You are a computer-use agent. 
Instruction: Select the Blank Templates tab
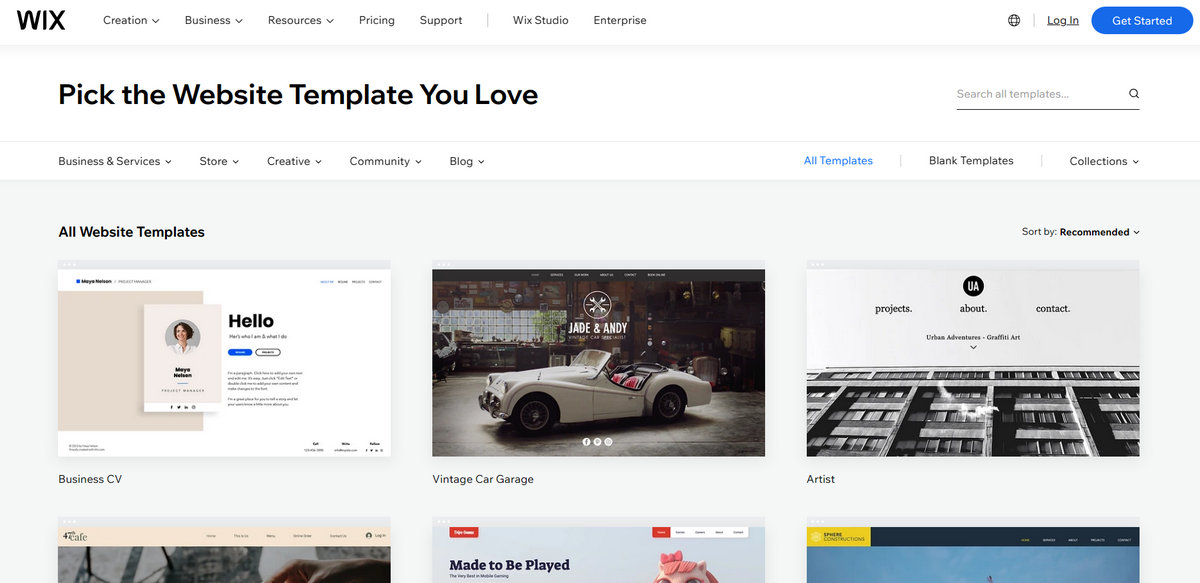click(x=971, y=161)
